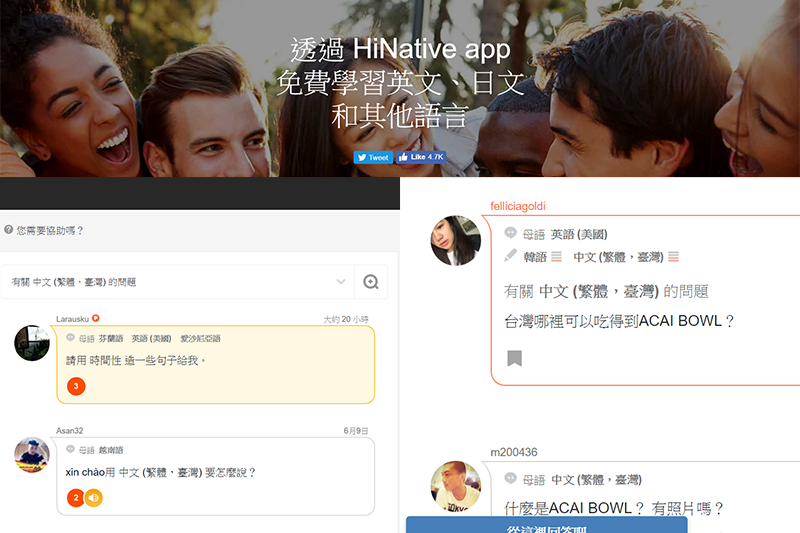The image size is (800, 533).
Task: Open Asan32's profile avatar
Action: (x=32, y=454)
